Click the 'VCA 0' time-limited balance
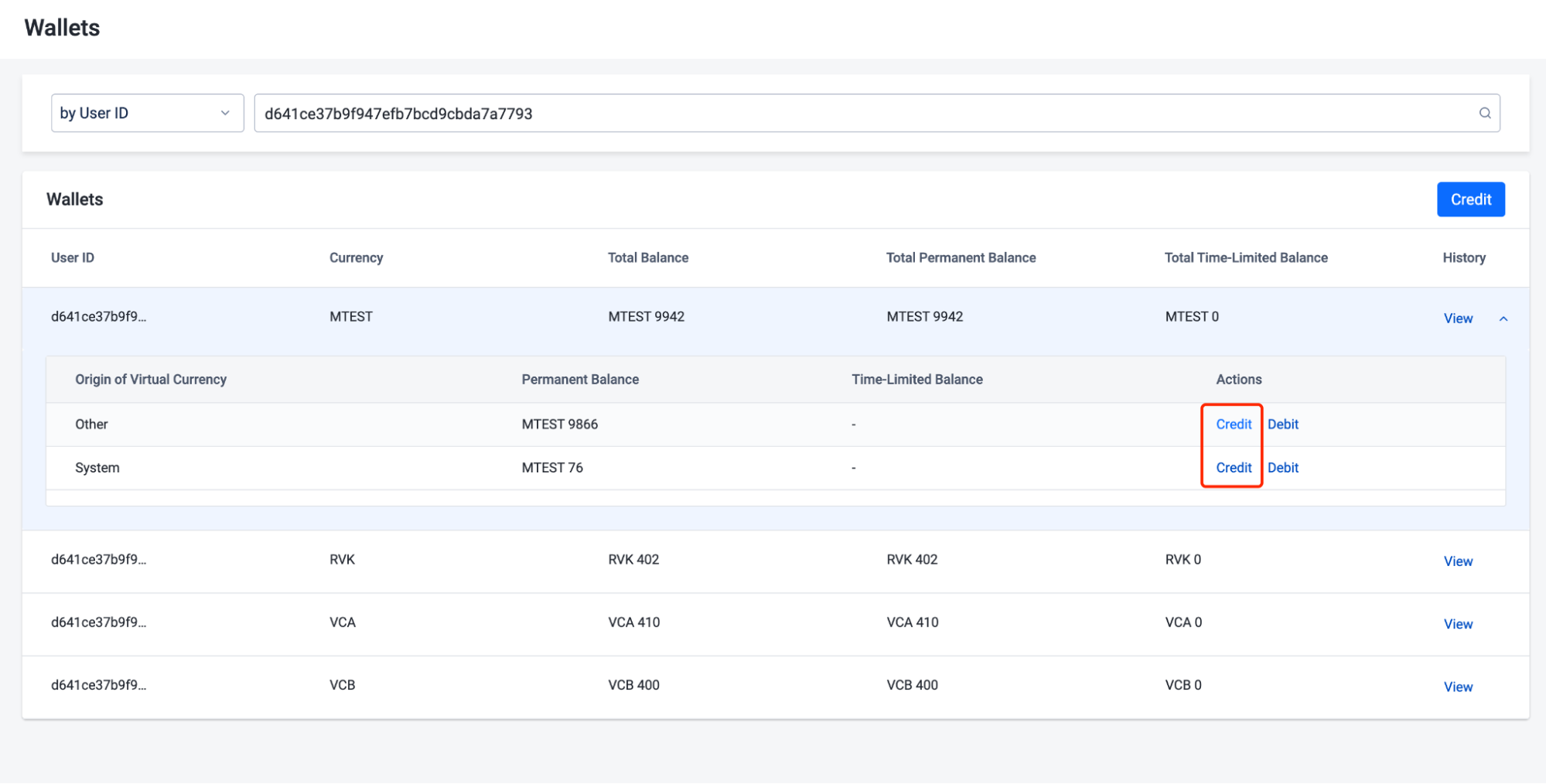1546x784 pixels. 1183,622
